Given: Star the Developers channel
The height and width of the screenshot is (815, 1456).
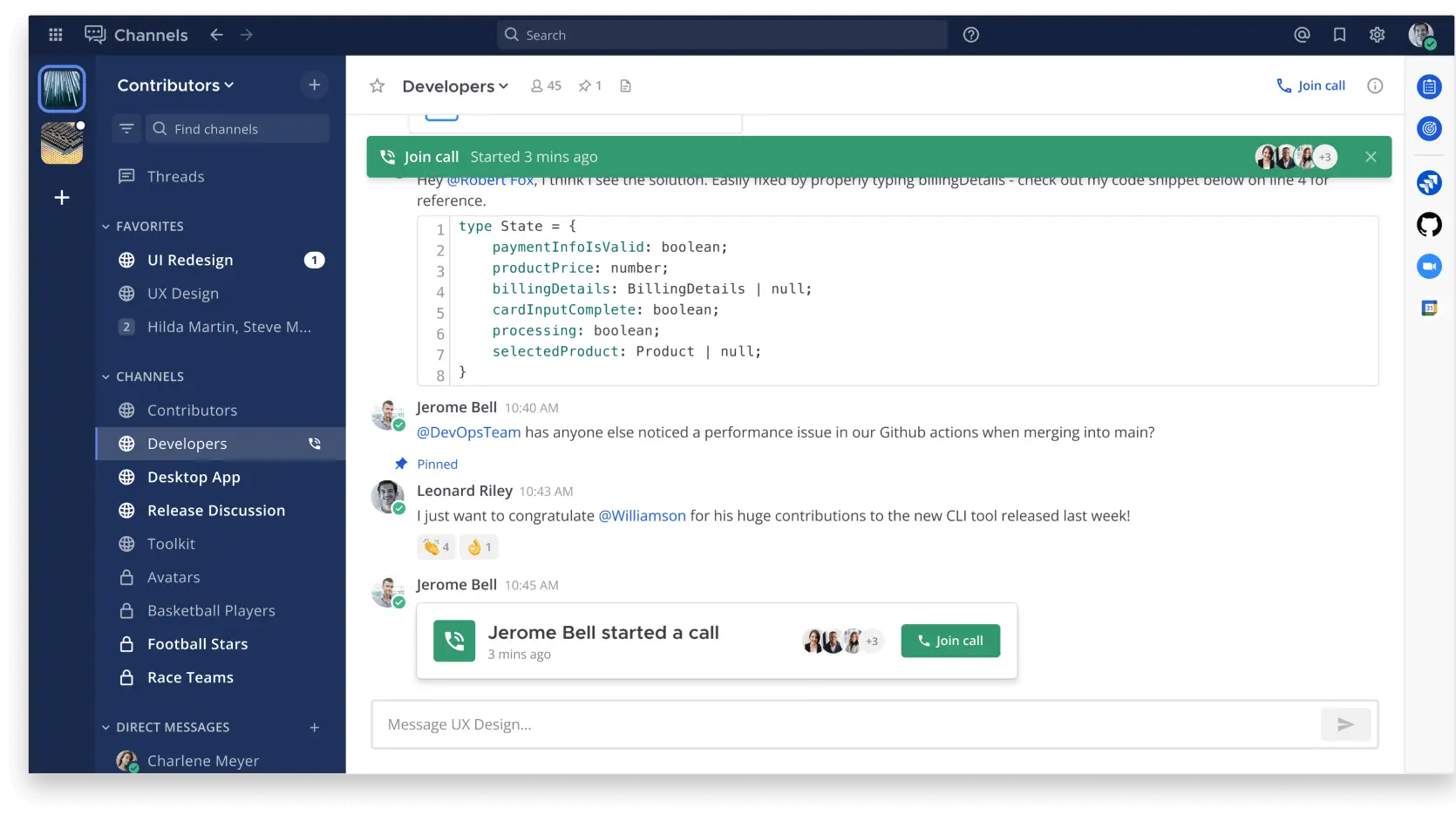Looking at the screenshot, I should [378, 85].
